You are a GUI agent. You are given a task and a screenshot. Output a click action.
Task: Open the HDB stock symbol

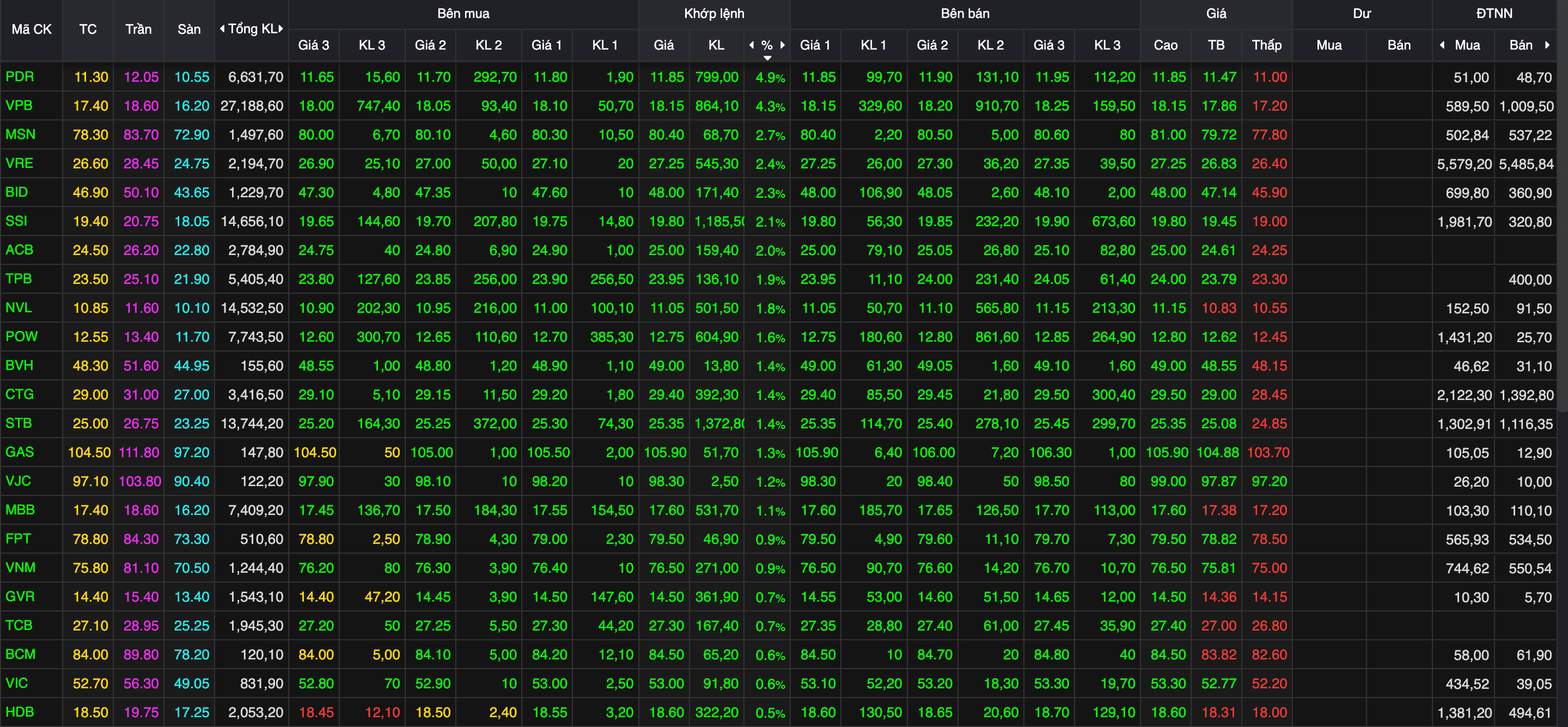(20, 712)
